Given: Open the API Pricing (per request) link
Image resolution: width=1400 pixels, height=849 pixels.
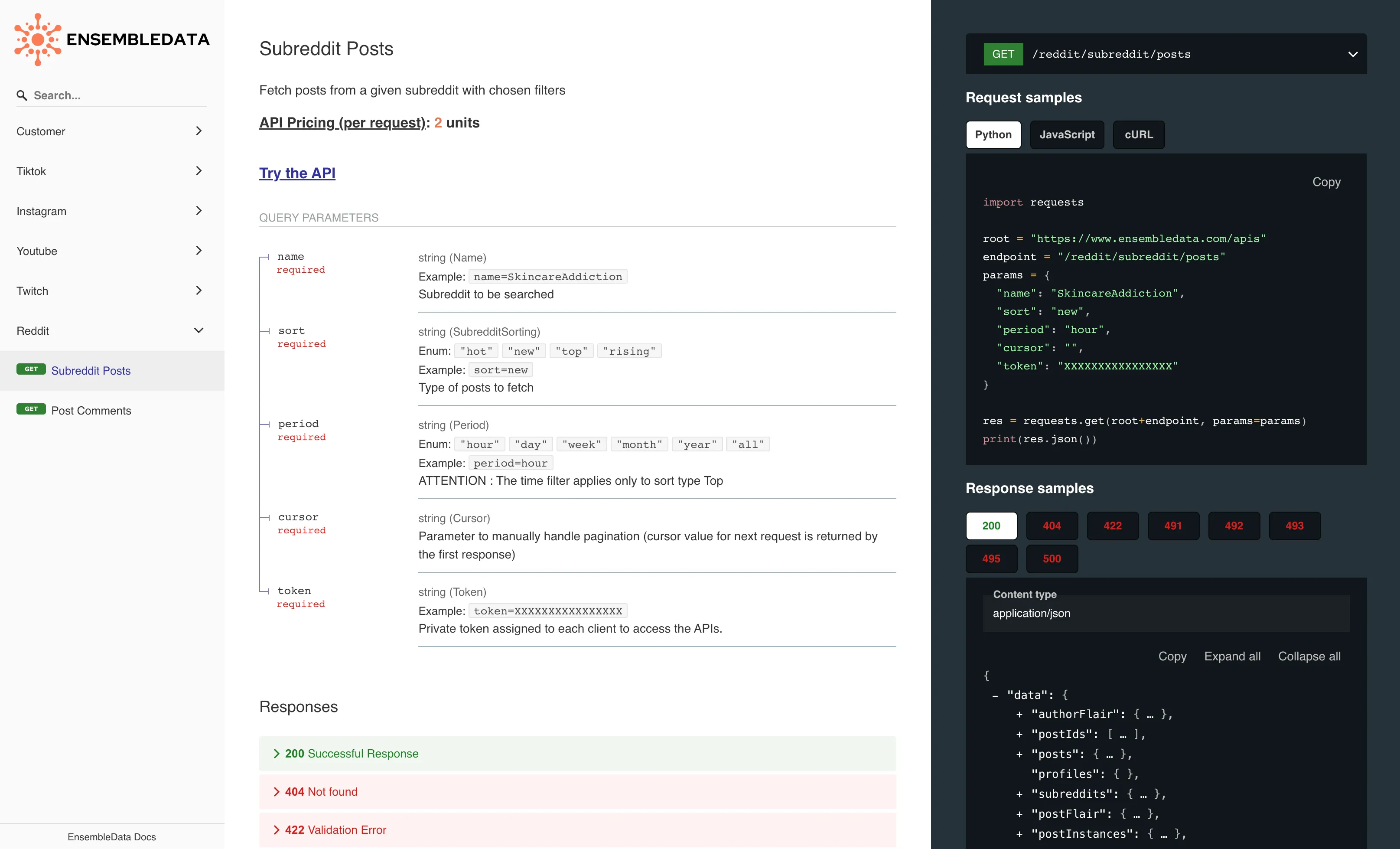Looking at the screenshot, I should (342, 123).
